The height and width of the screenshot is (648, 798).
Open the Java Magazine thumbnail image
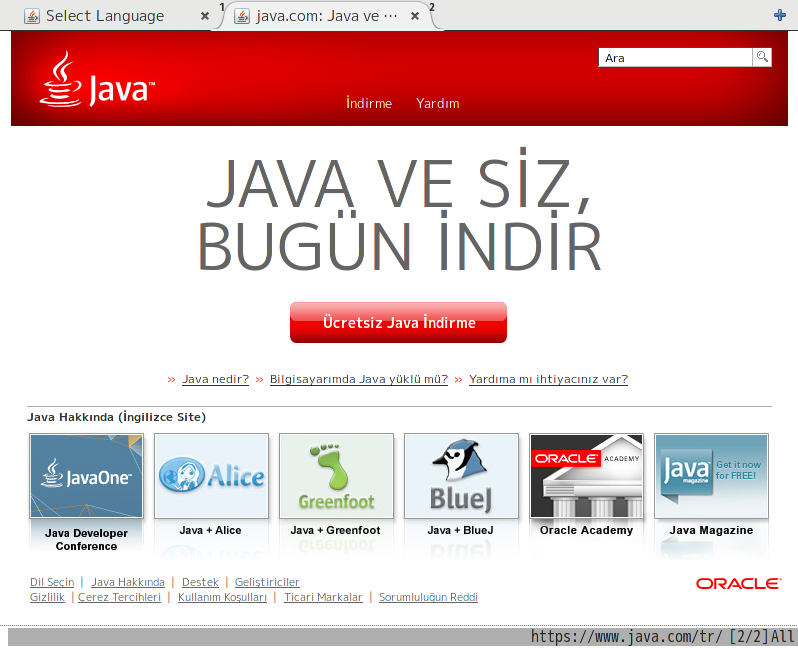pyautogui.click(x=711, y=476)
